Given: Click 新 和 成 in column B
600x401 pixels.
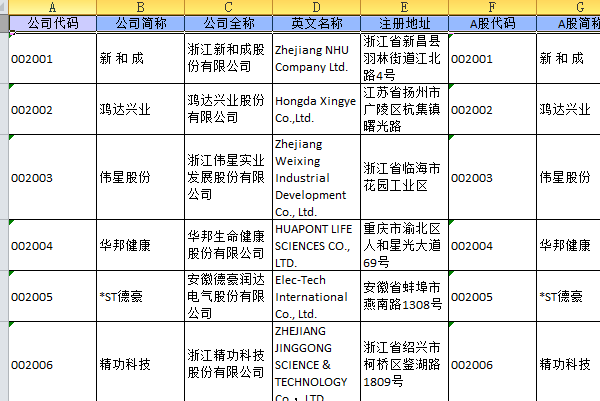Looking at the screenshot, I should coord(140,58).
